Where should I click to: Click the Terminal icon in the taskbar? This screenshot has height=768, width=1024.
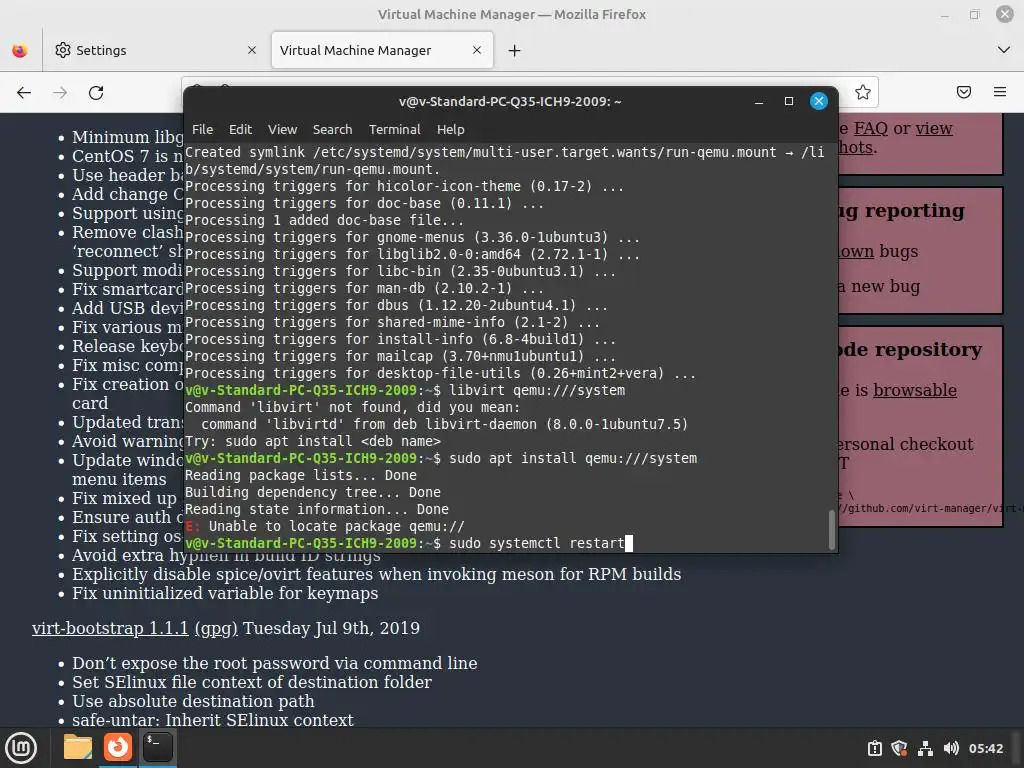157,747
